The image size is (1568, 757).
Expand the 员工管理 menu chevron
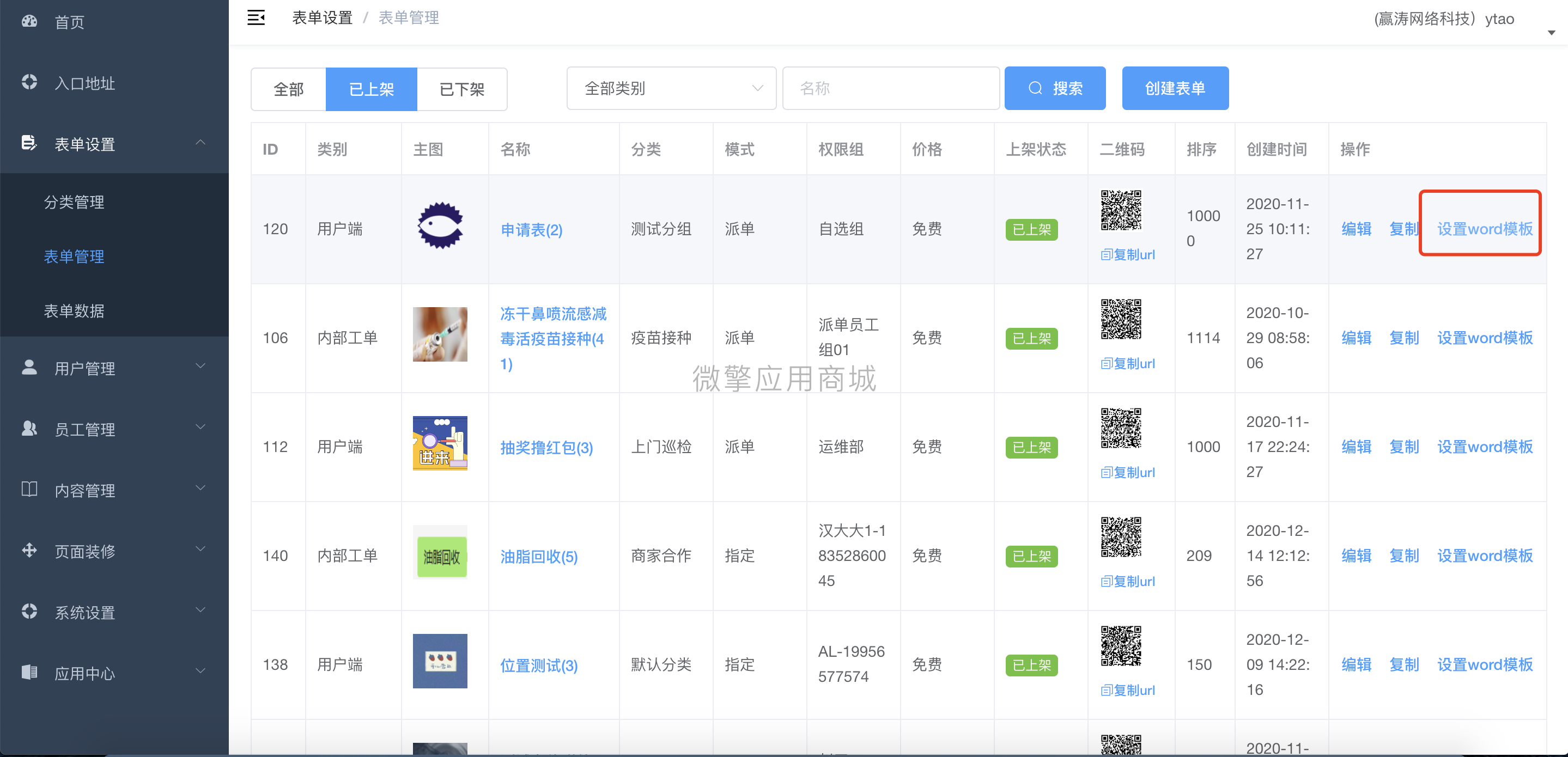[x=200, y=427]
